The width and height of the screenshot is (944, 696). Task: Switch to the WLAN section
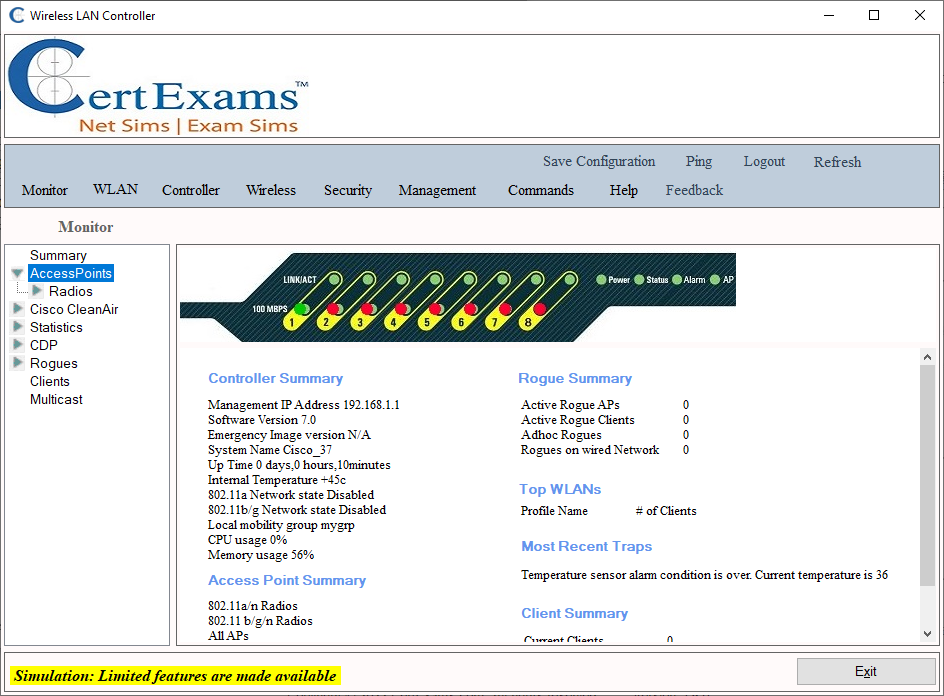pyautogui.click(x=115, y=188)
